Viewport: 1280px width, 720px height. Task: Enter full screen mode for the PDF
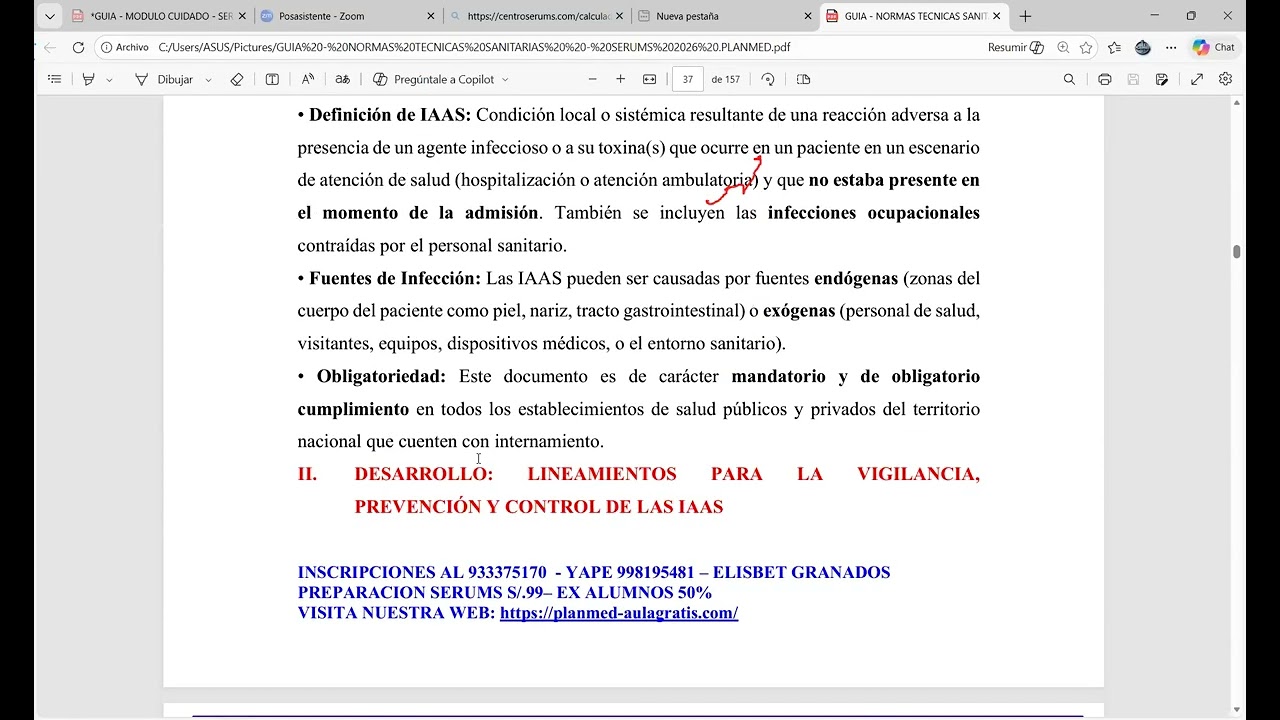click(x=1197, y=79)
